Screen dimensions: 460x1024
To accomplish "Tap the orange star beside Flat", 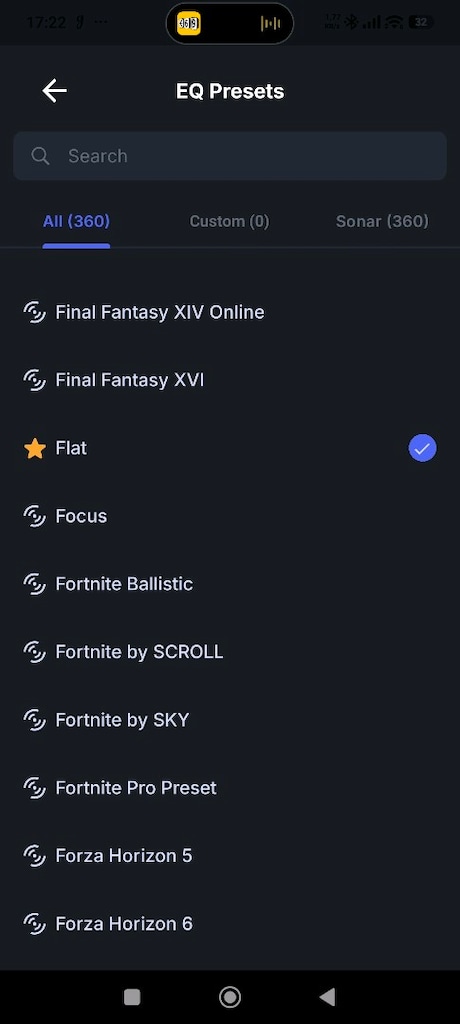I will (35, 449).
